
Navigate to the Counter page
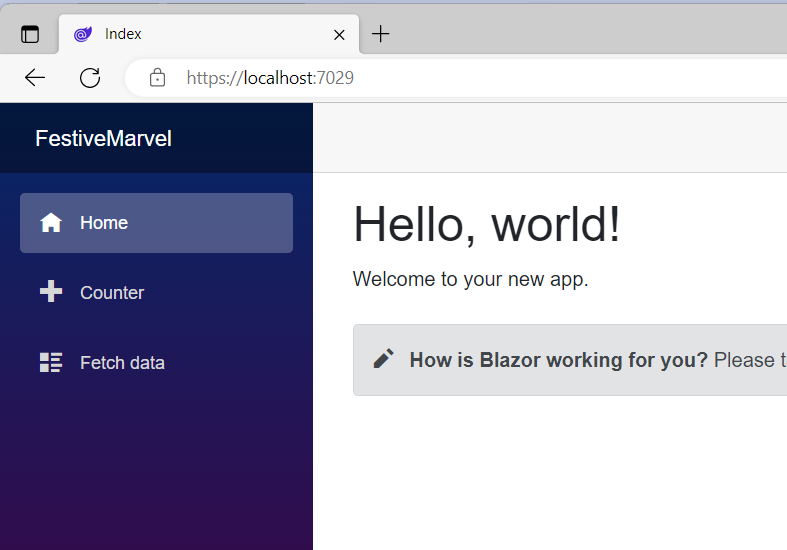[112, 293]
